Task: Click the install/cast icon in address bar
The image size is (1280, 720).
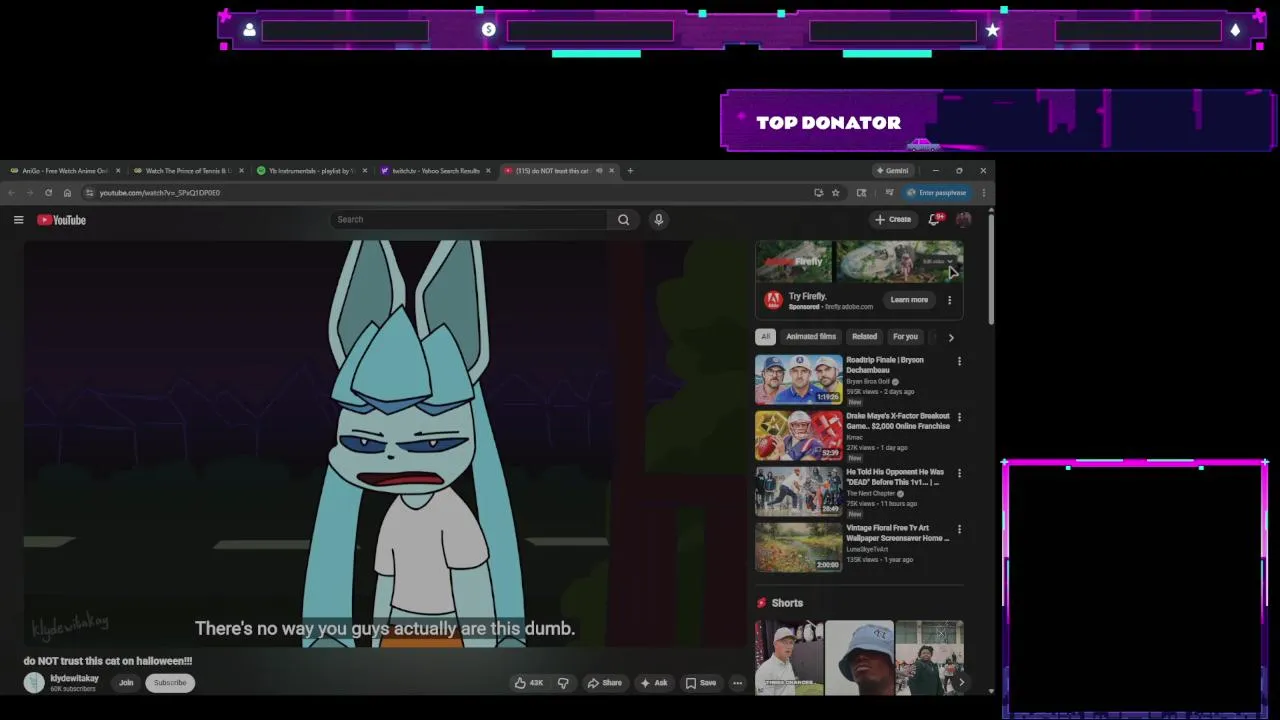Action: [x=818, y=193]
